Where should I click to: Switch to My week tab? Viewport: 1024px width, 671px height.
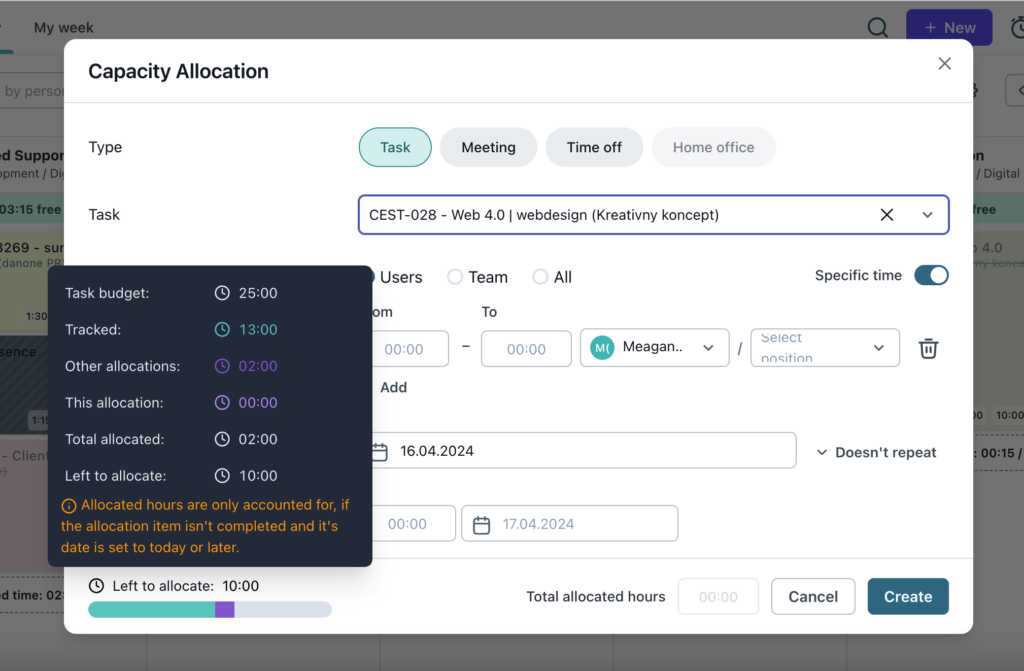(x=63, y=27)
